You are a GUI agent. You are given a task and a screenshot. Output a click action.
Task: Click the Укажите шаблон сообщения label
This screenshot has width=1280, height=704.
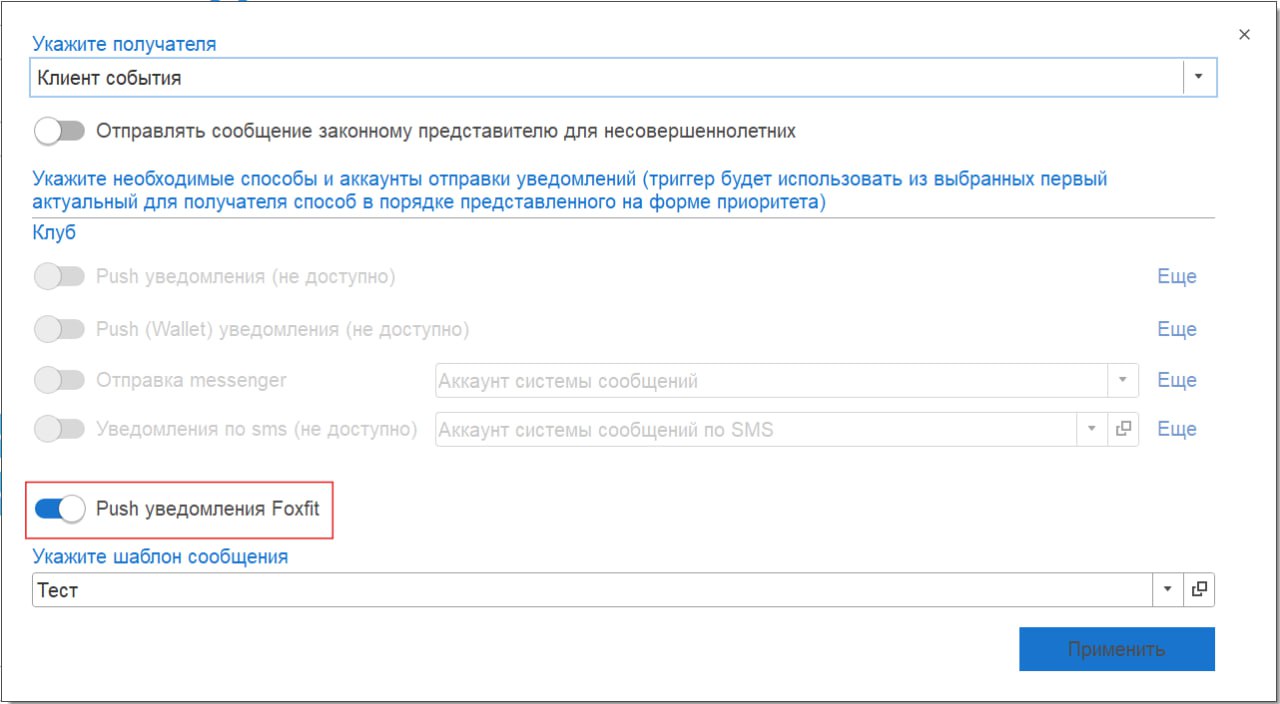point(160,557)
